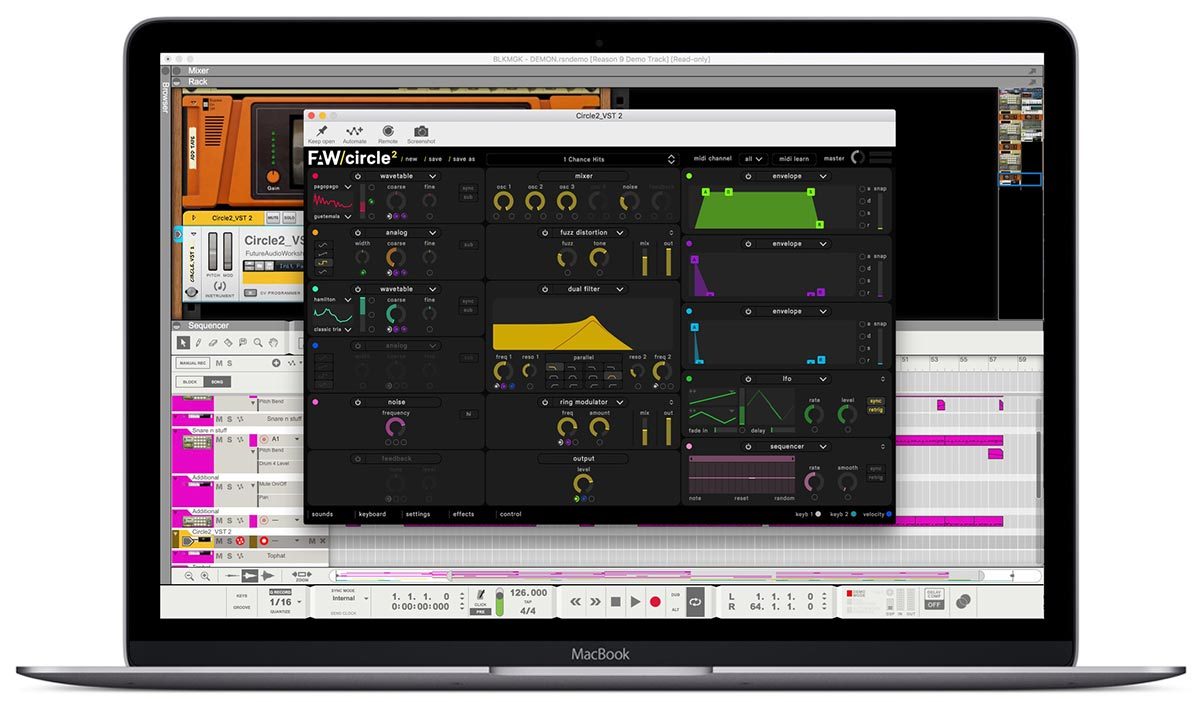Click the Rack device Circle2_VST 2 Mute button
1200x702 pixels.
tap(273, 217)
